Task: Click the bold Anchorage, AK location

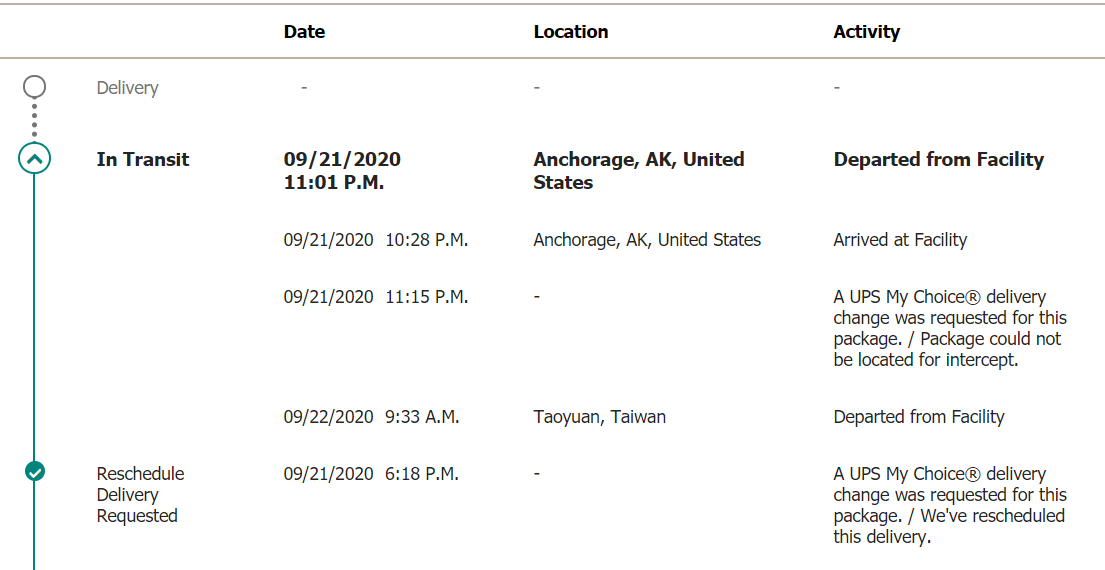Action: pyautogui.click(x=638, y=170)
